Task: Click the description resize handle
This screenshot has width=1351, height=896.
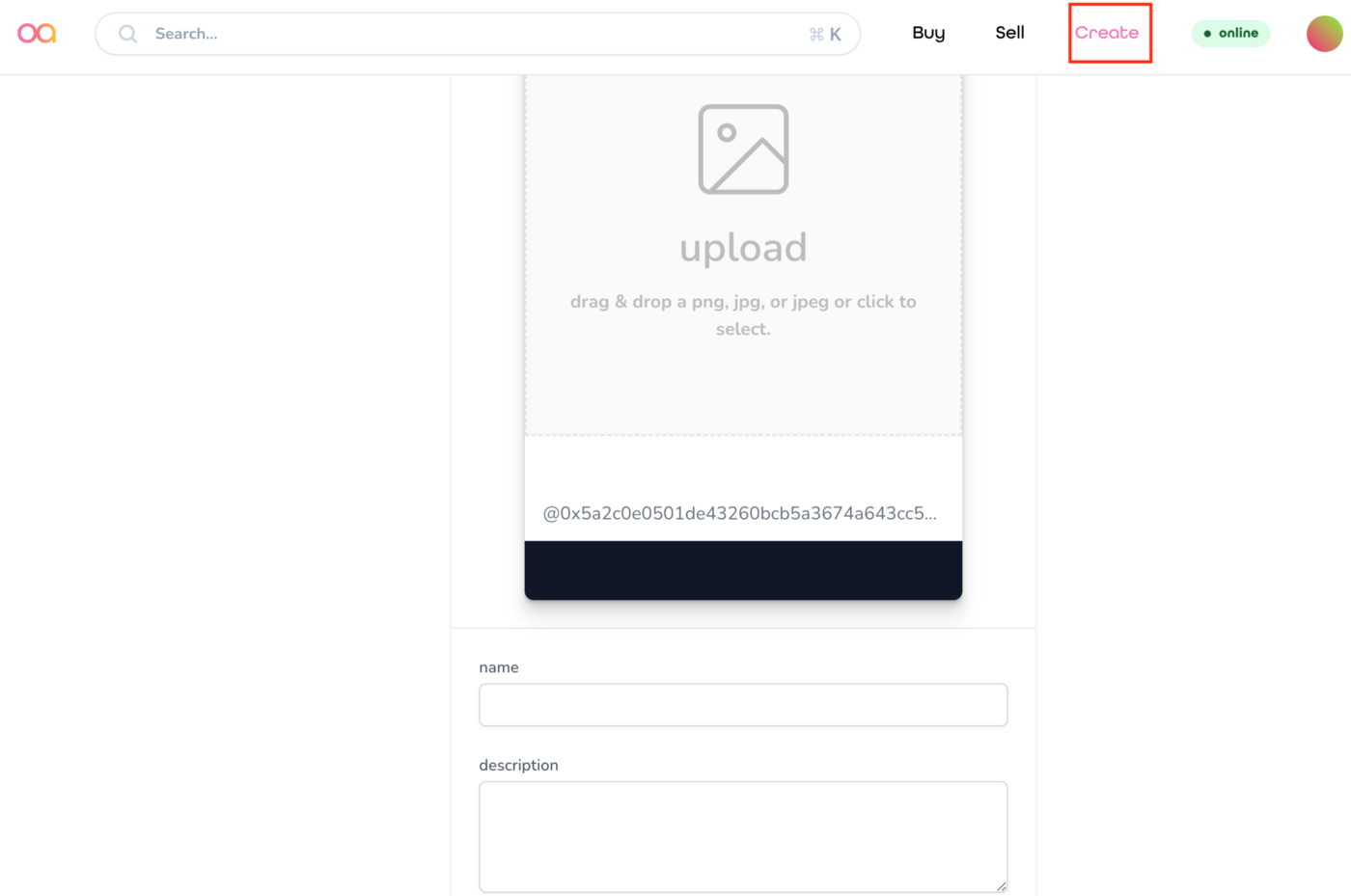Action: (1001, 885)
